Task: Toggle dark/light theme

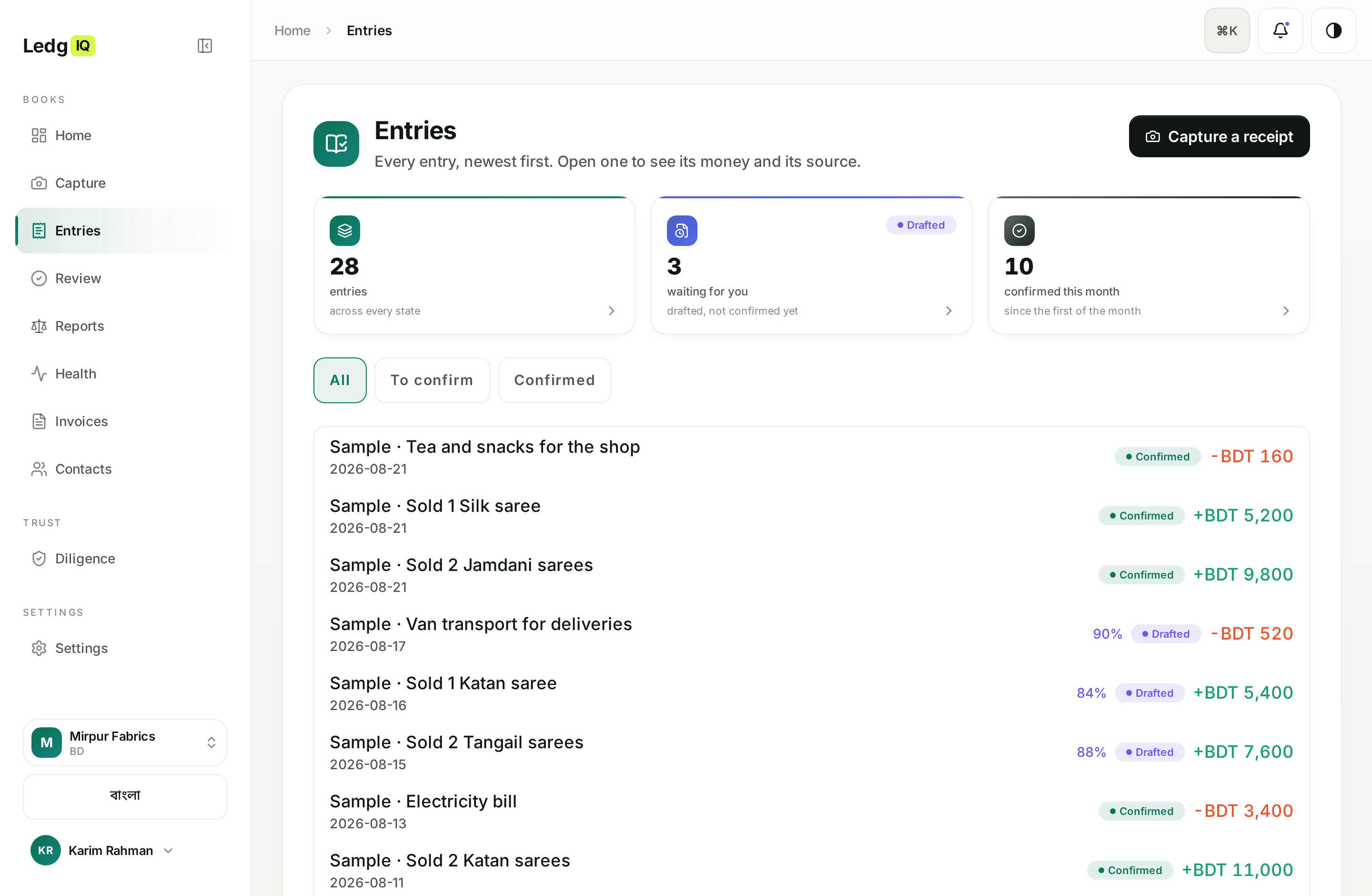Action: click(1333, 31)
